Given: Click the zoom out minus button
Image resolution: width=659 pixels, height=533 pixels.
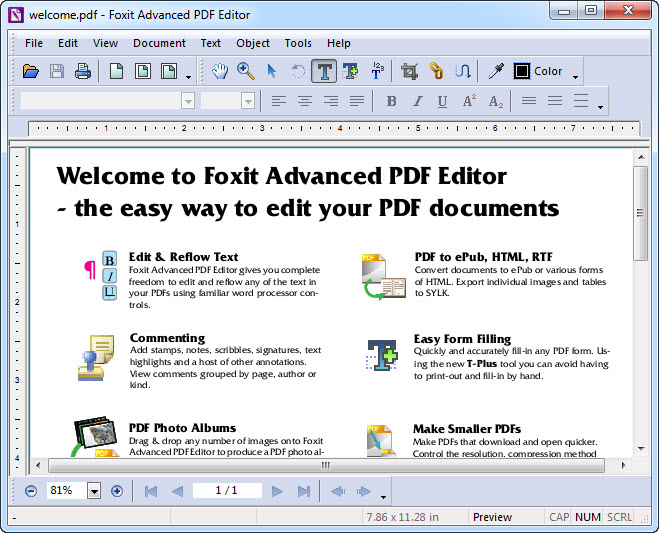Looking at the screenshot, I should click(31, 491).
